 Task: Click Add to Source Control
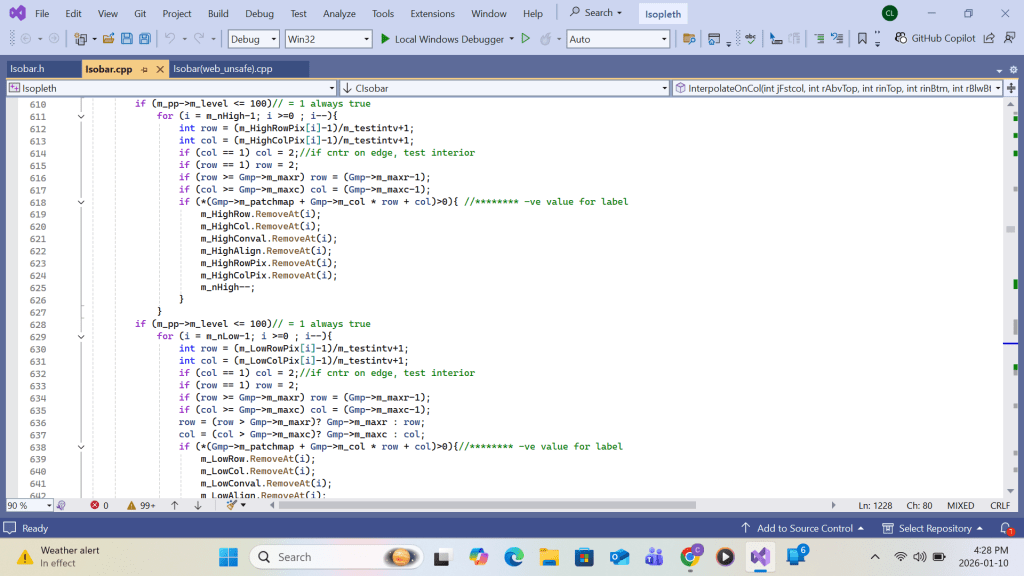(x=804, y=528)
